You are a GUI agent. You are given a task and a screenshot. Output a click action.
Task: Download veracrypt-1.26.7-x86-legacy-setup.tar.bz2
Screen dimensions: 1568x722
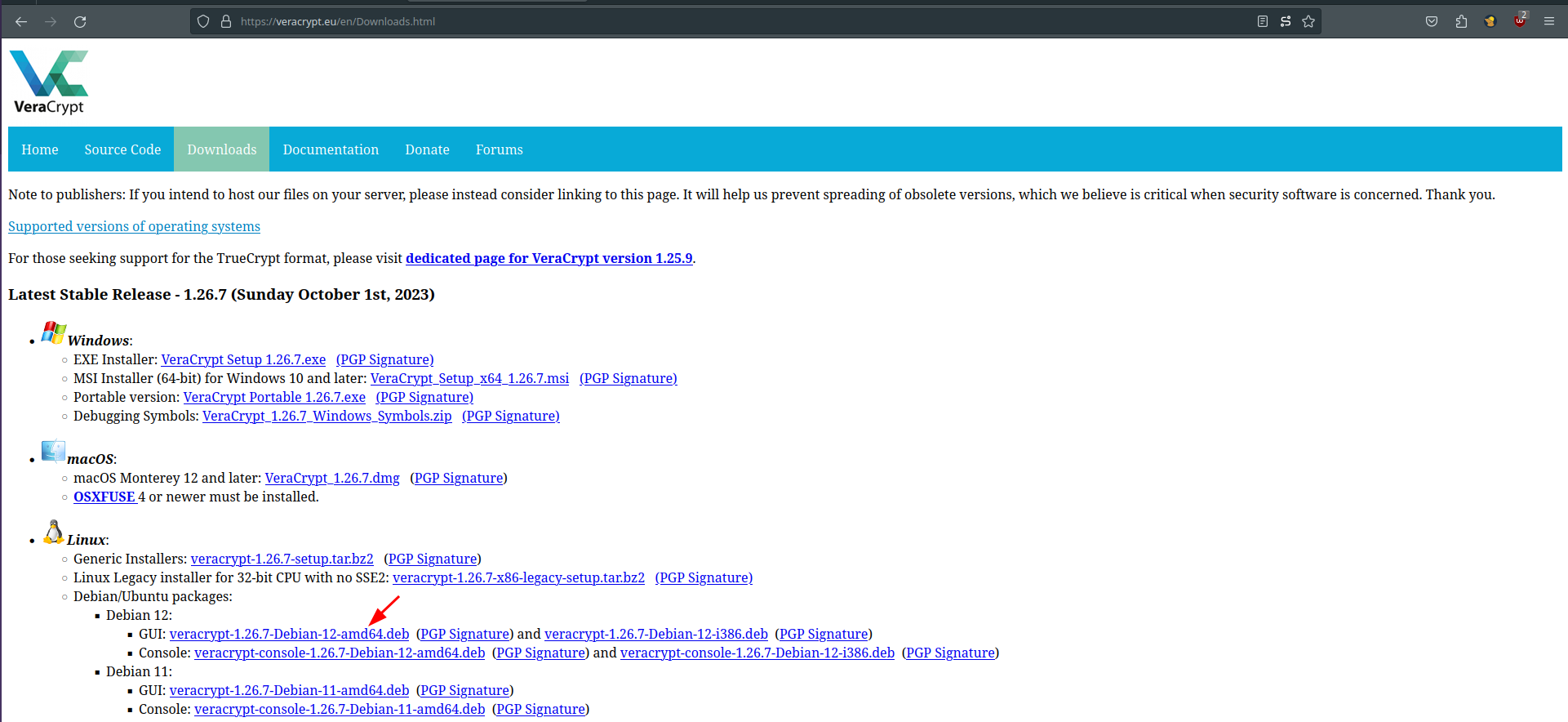(x=518, y=577)
